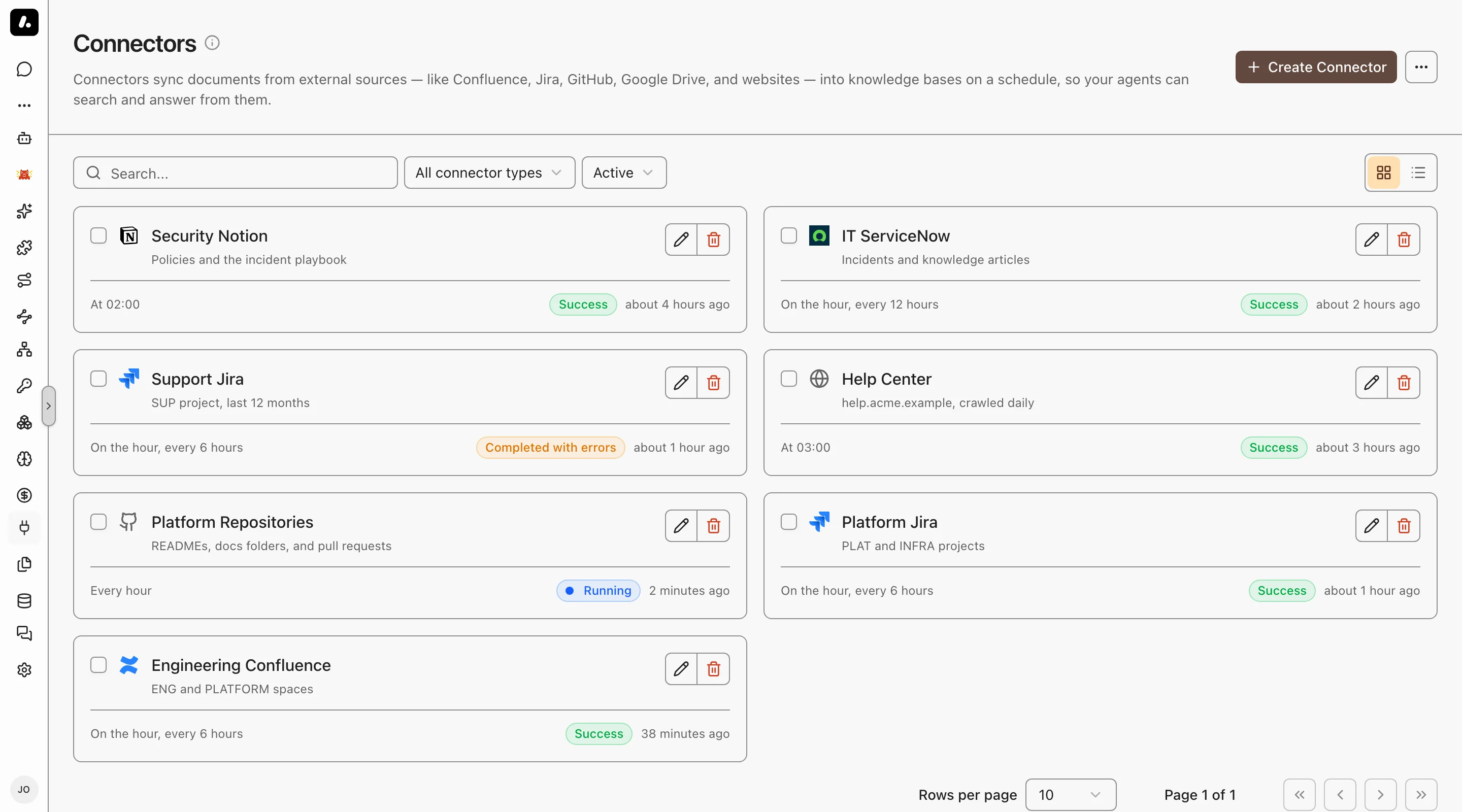This screenshot has width=1462, height=812.
Task: Switch to grid view
Action: (1384, 173)
